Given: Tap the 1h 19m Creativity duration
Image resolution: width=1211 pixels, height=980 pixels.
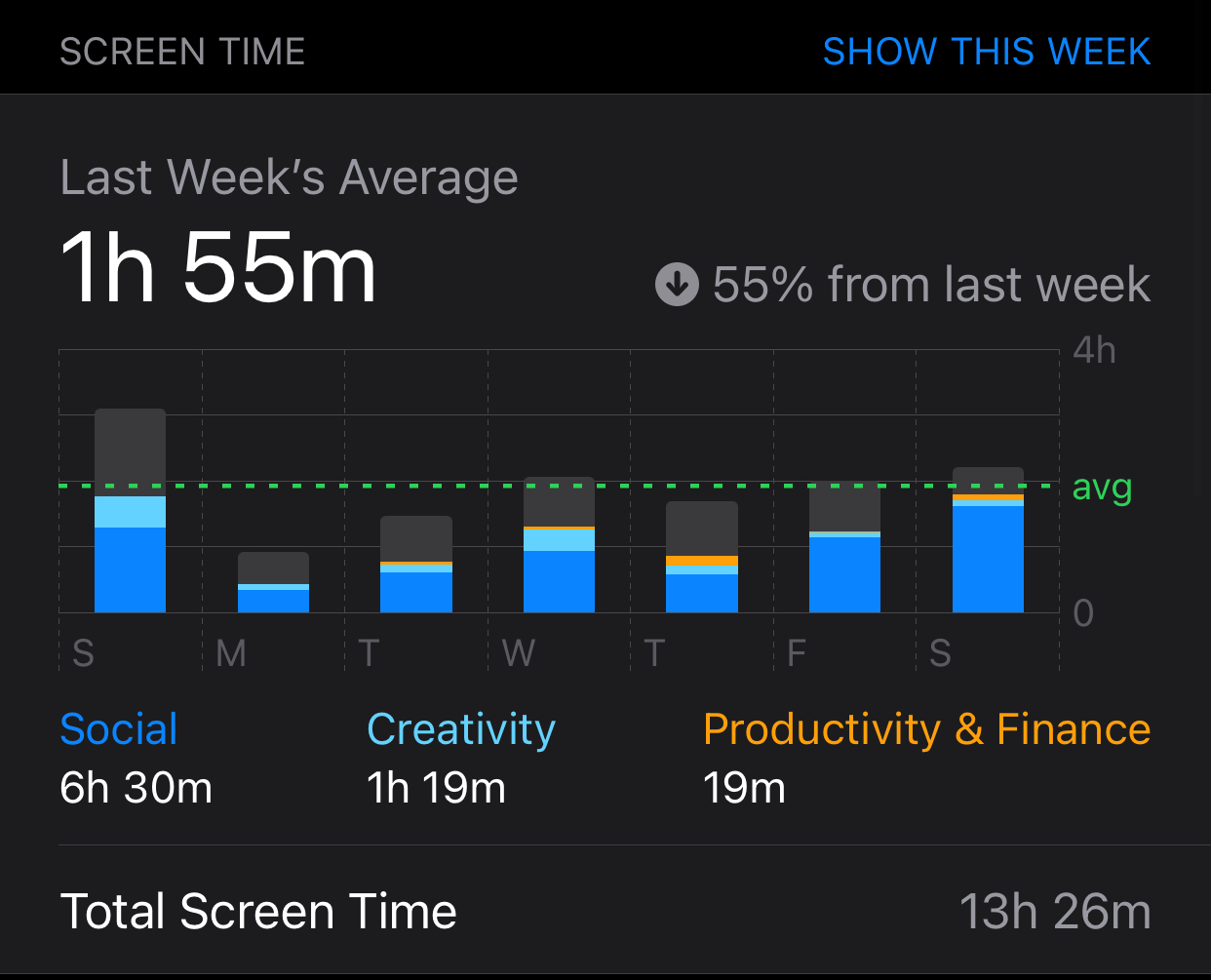Looking at the screenshot, I should (x=436, y=788).
